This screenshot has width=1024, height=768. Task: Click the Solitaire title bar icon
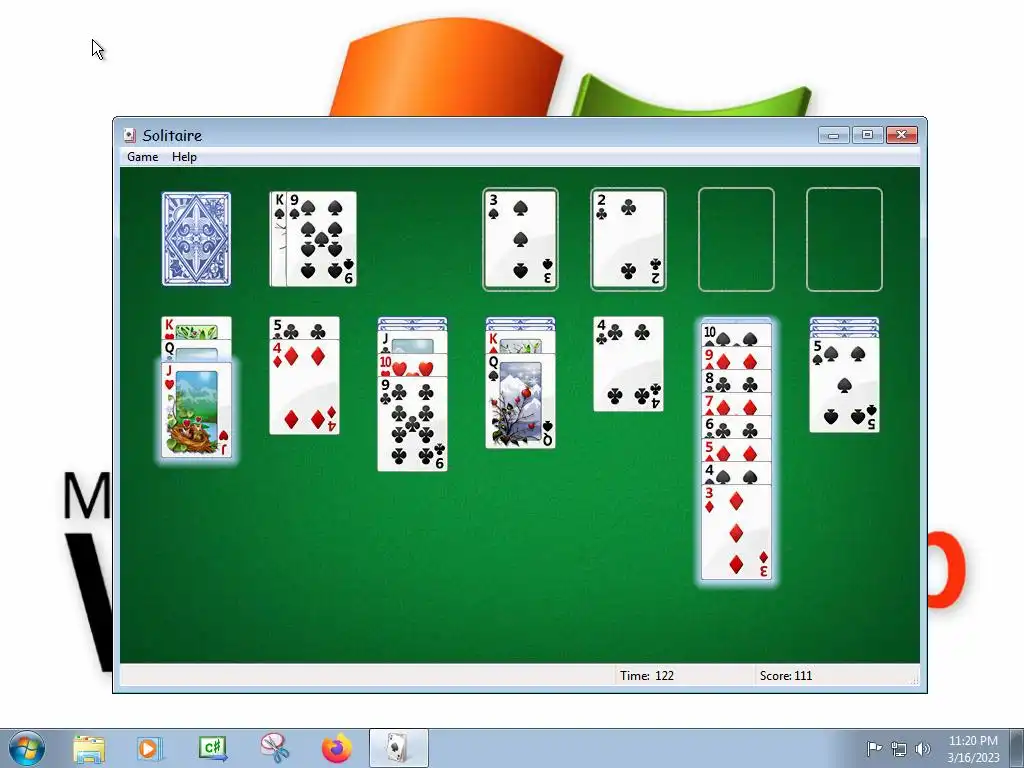click(x=130, y=135)
